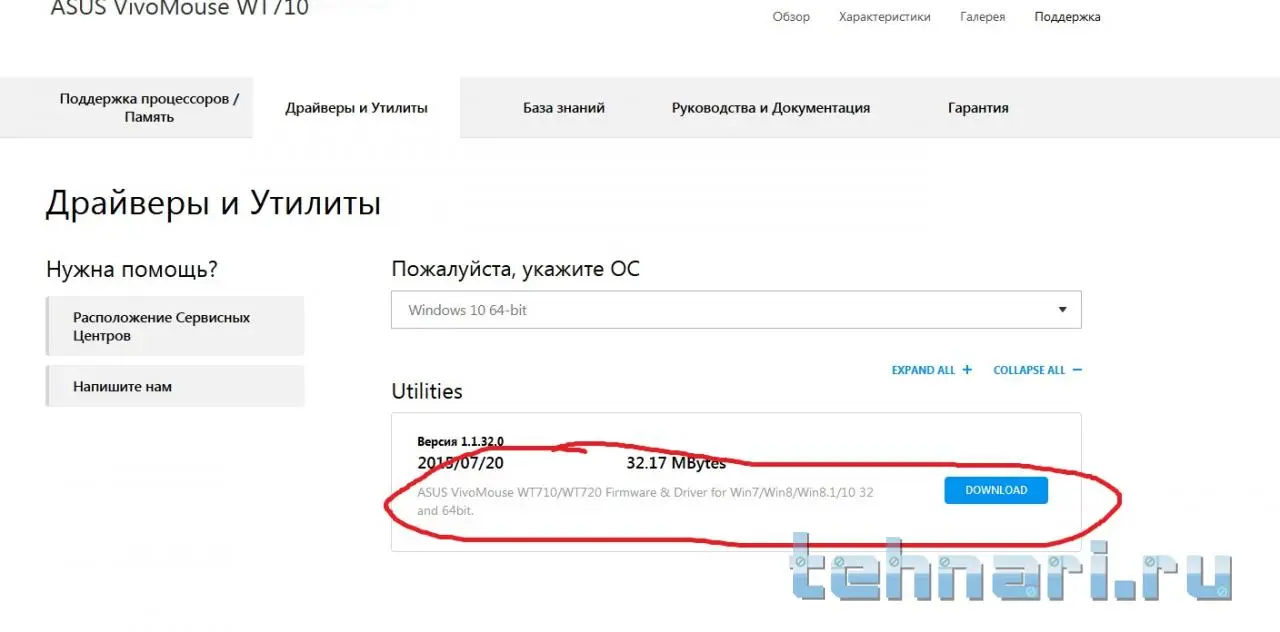Open Руководства и Документация tab
1280x632 pixels.
[771, 108]
